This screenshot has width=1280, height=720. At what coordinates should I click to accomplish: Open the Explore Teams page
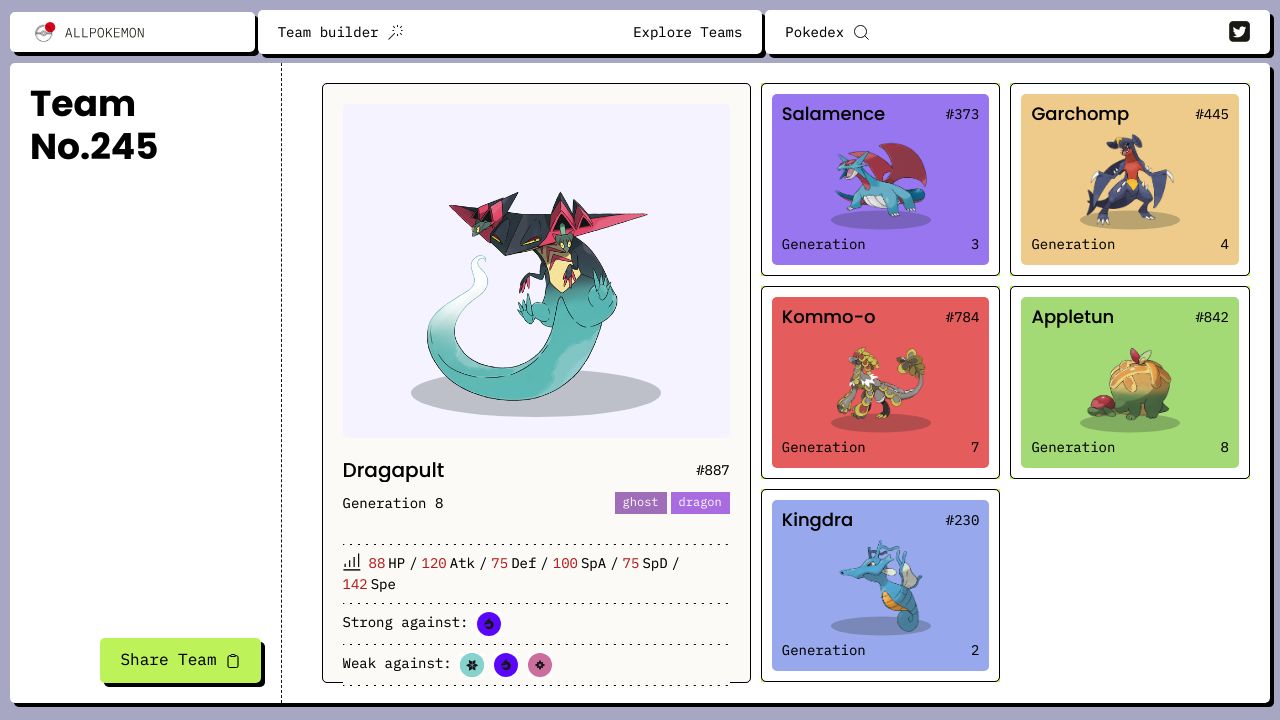tap(688, 32)
